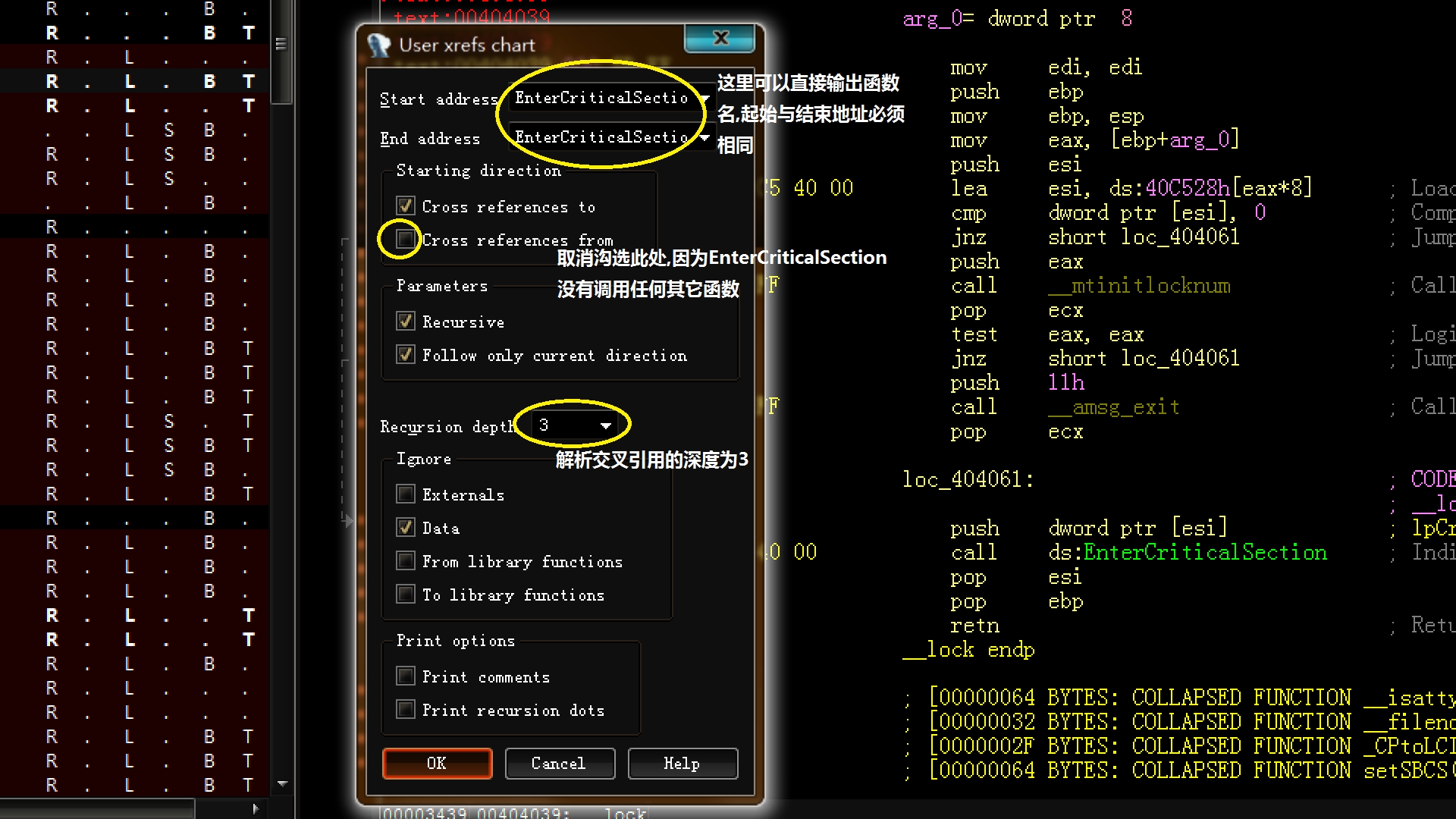Click the 'push dword ptr [esi]' instruction

click(1089, 529)
